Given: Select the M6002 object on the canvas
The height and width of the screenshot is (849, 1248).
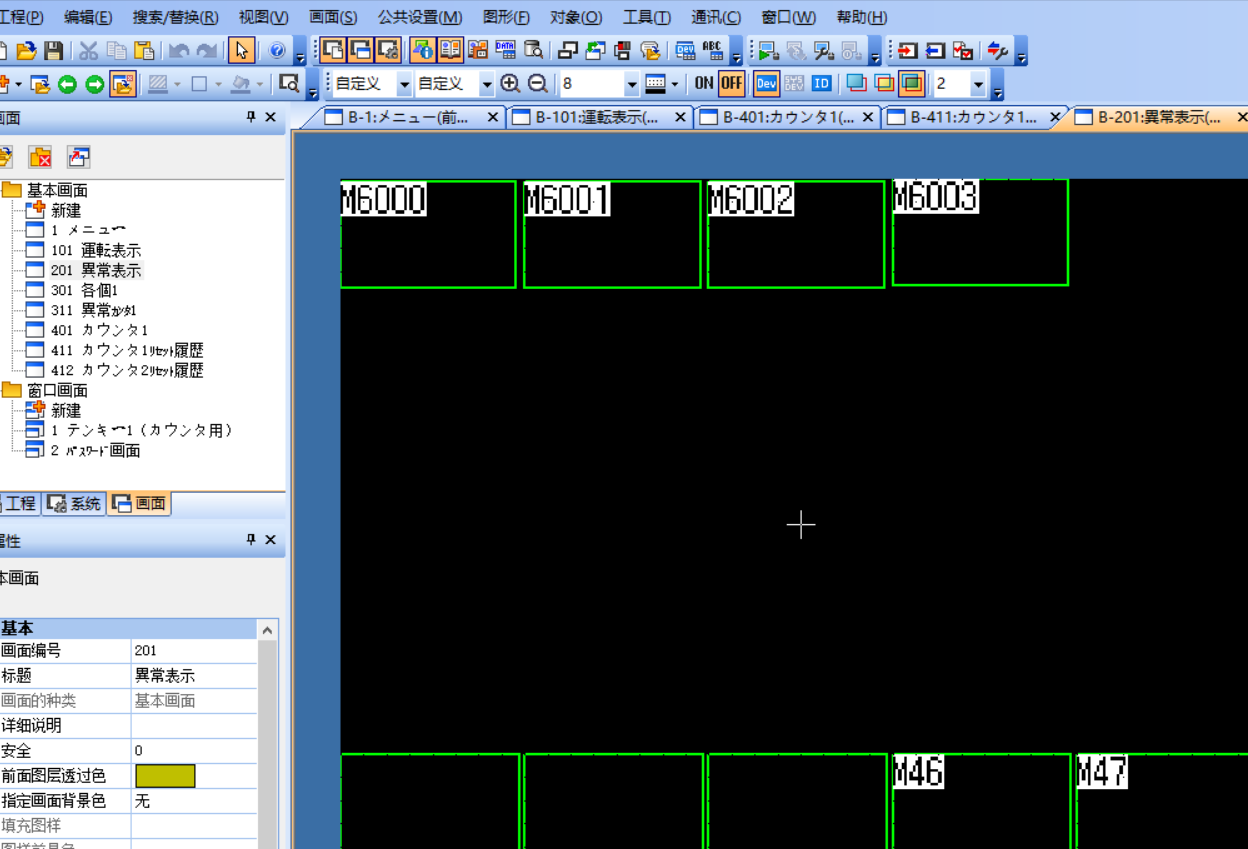Looking at the screenshot, I should tap(795, 234).
